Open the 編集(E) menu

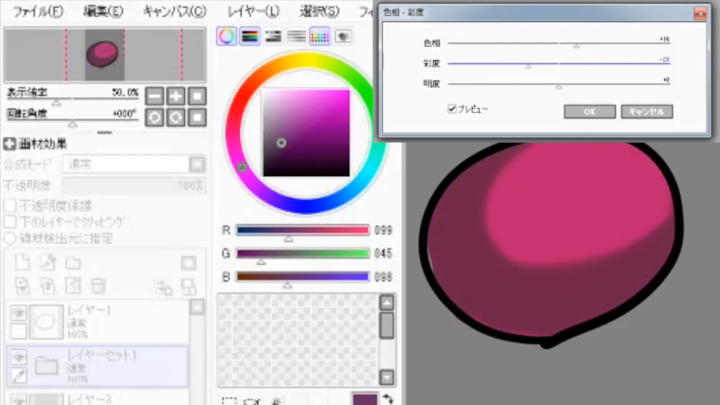103,11
